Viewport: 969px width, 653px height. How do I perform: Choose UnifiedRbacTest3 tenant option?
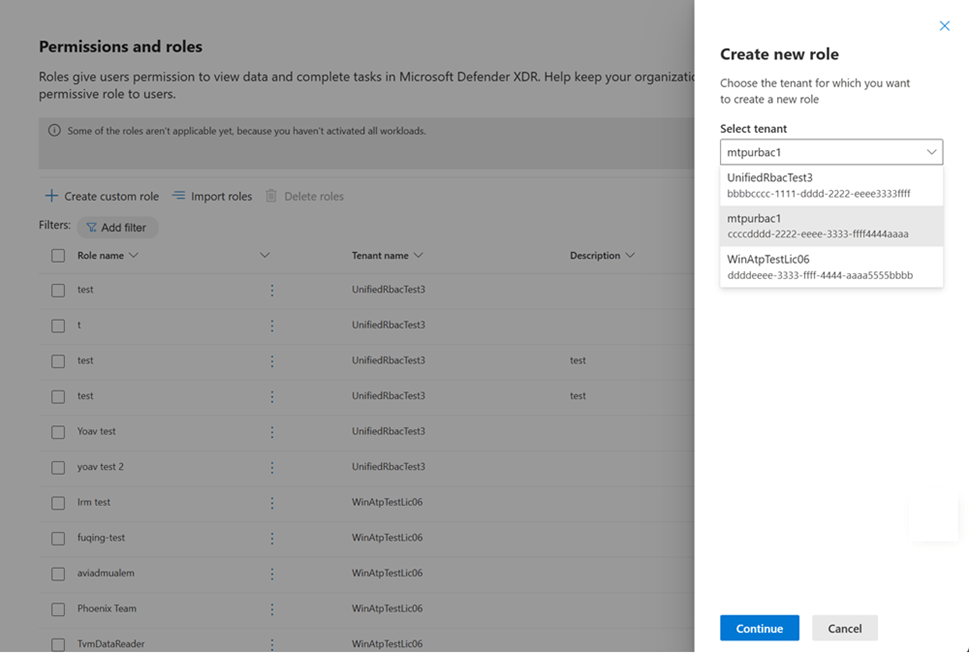click(x=831, y=185)
